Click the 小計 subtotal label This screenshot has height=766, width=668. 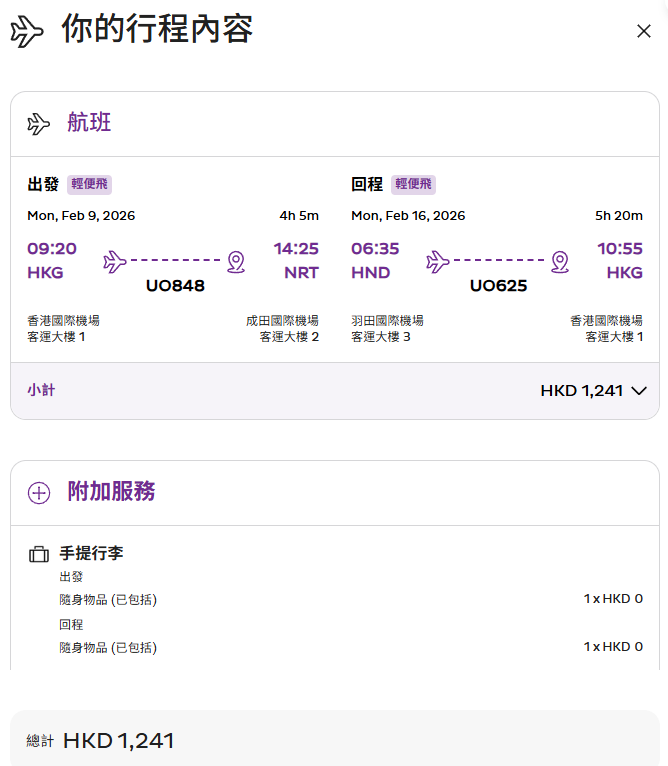click(x=41, y=390)
